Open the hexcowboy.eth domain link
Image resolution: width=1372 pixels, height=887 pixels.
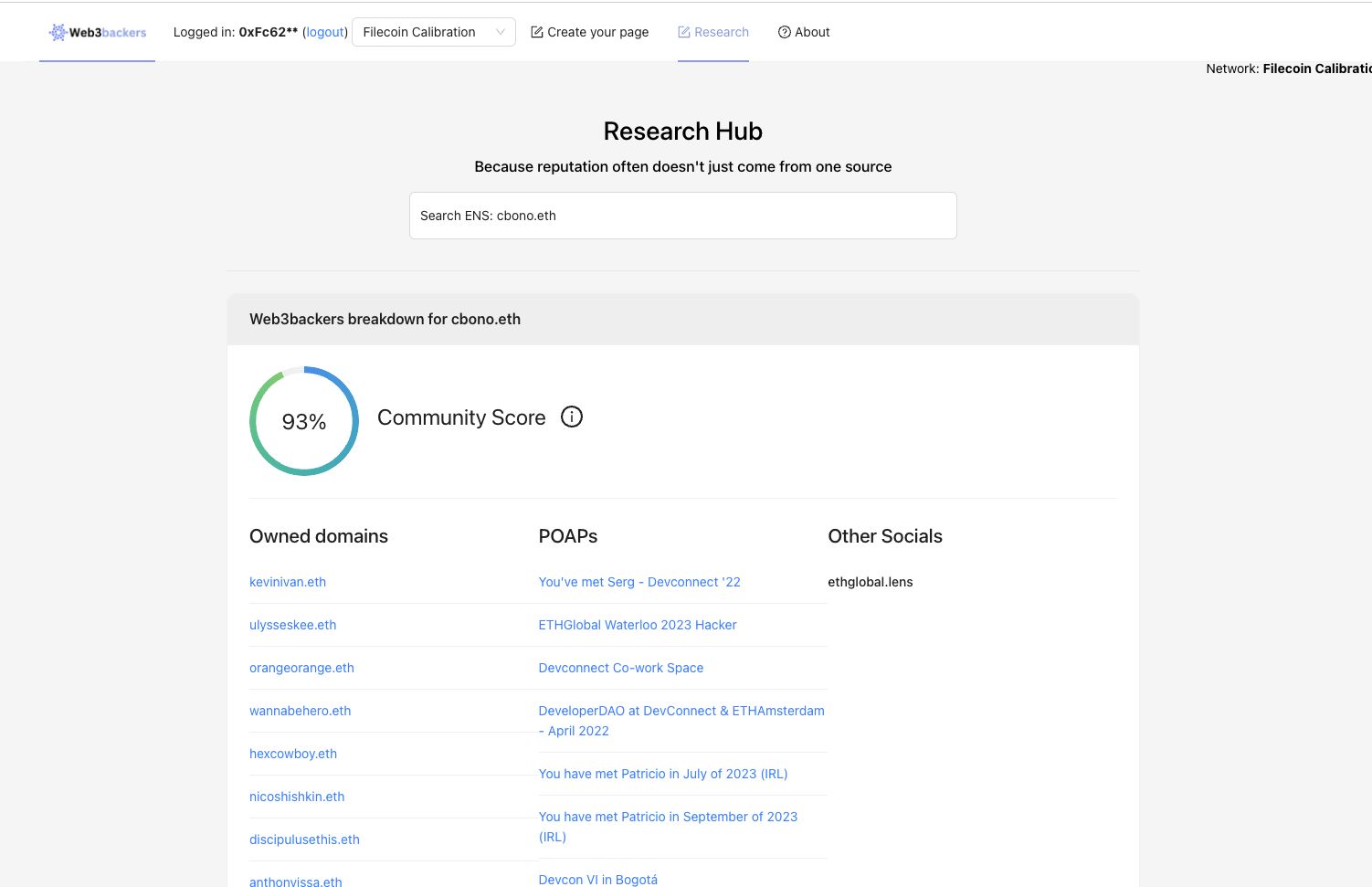293,754
